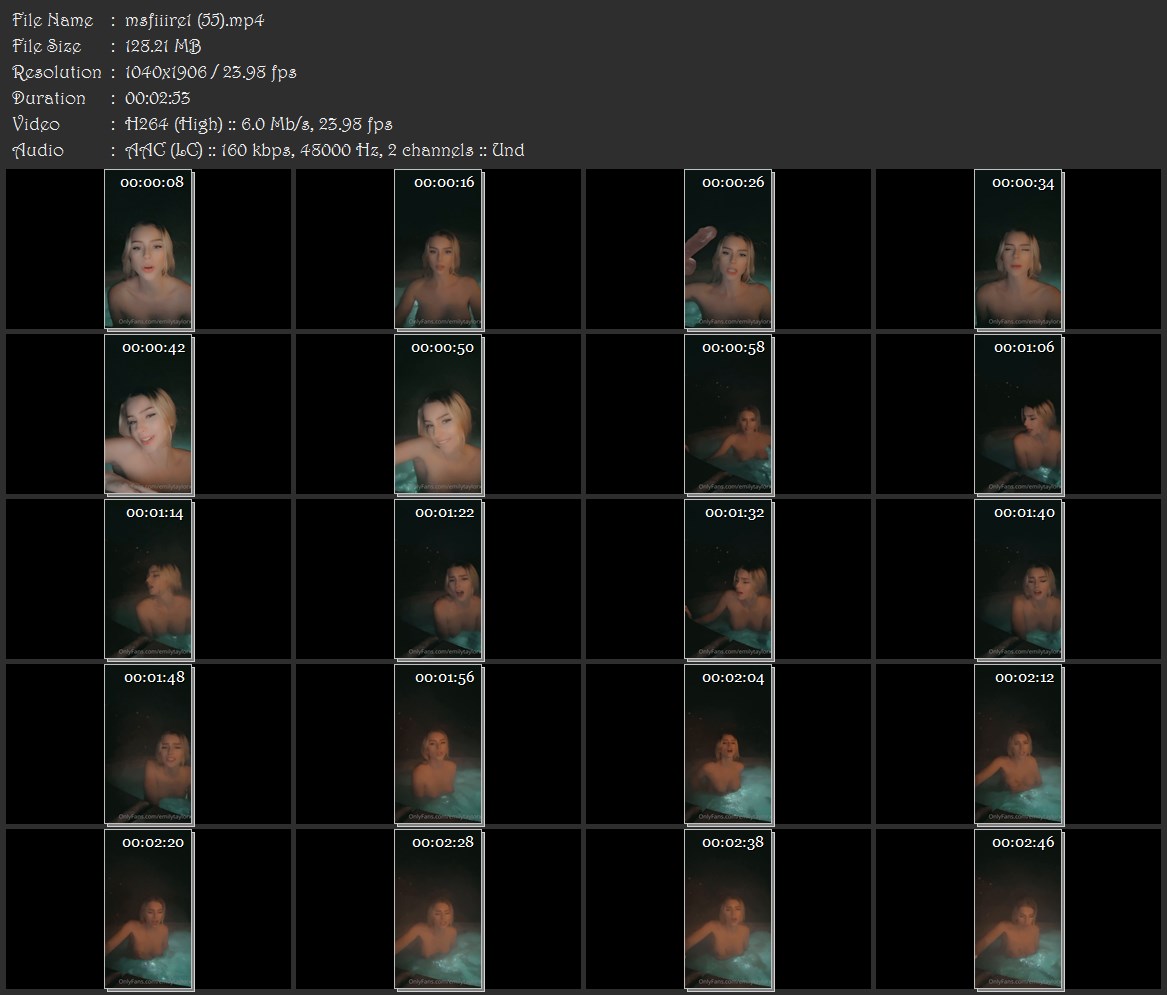Click the "File Size" label

coord(47,46)
